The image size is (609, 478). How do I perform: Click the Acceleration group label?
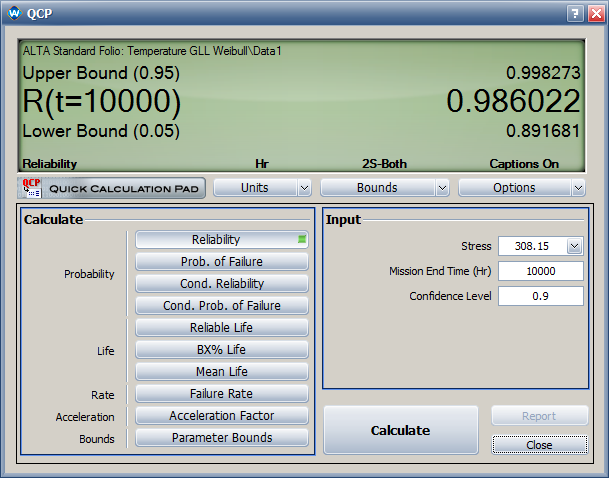tap(85, 417)
